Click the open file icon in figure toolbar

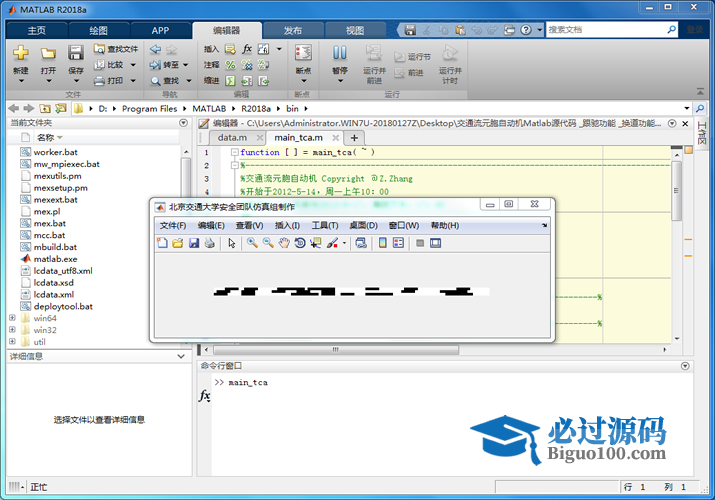[178, 243]
